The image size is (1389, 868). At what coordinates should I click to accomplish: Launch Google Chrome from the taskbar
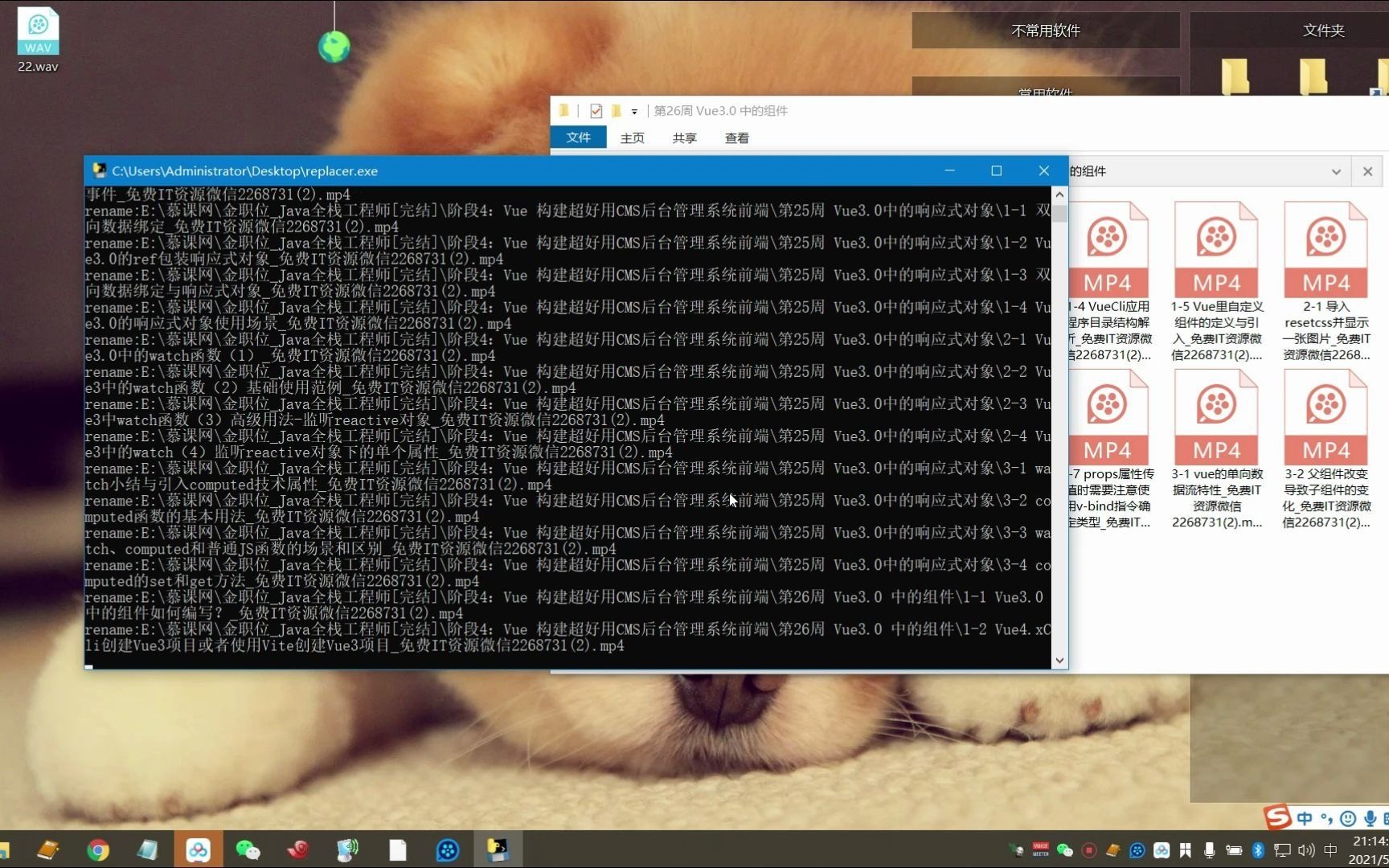[98, 850]
